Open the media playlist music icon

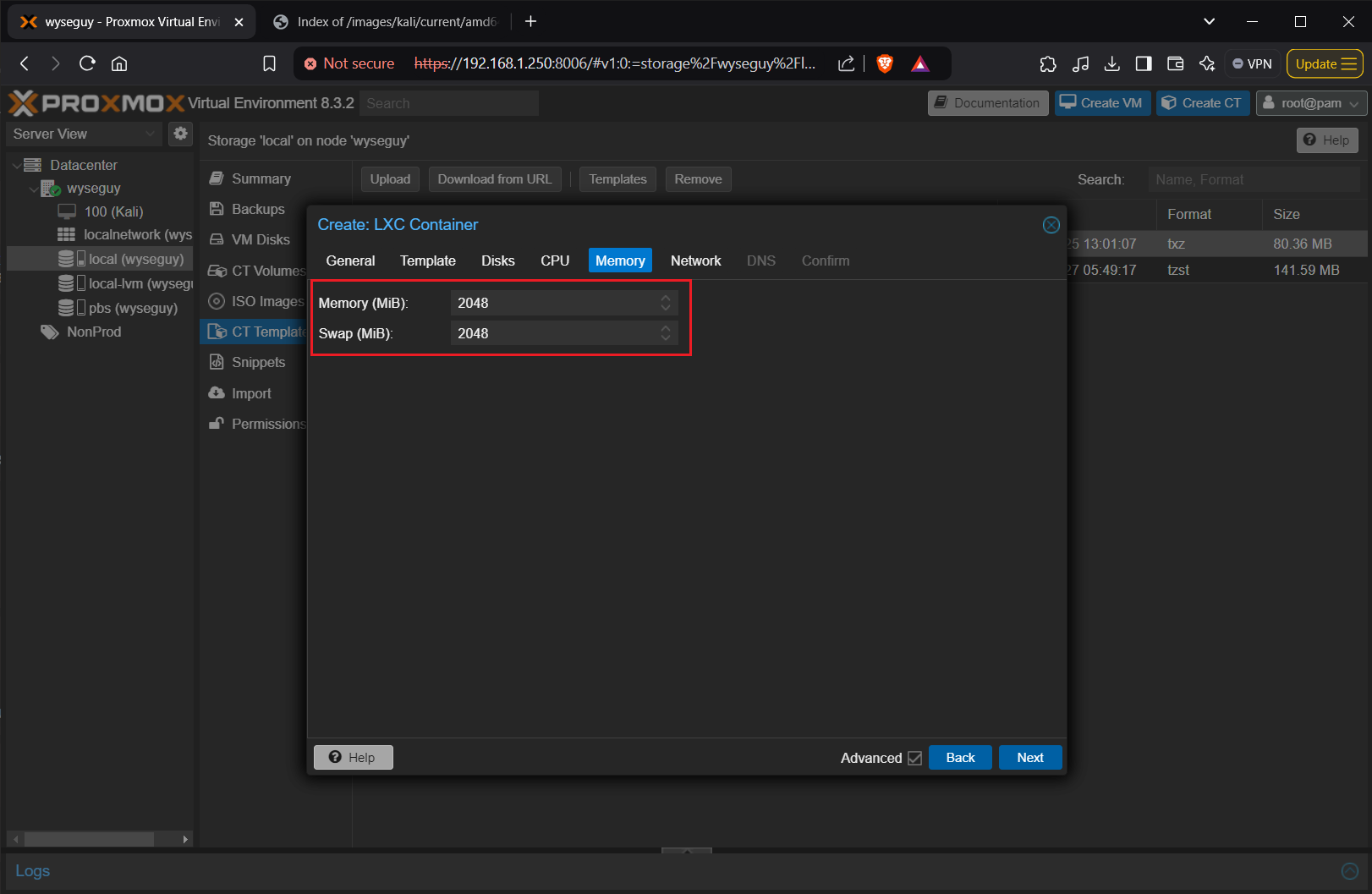click(x=1080, y=63)
